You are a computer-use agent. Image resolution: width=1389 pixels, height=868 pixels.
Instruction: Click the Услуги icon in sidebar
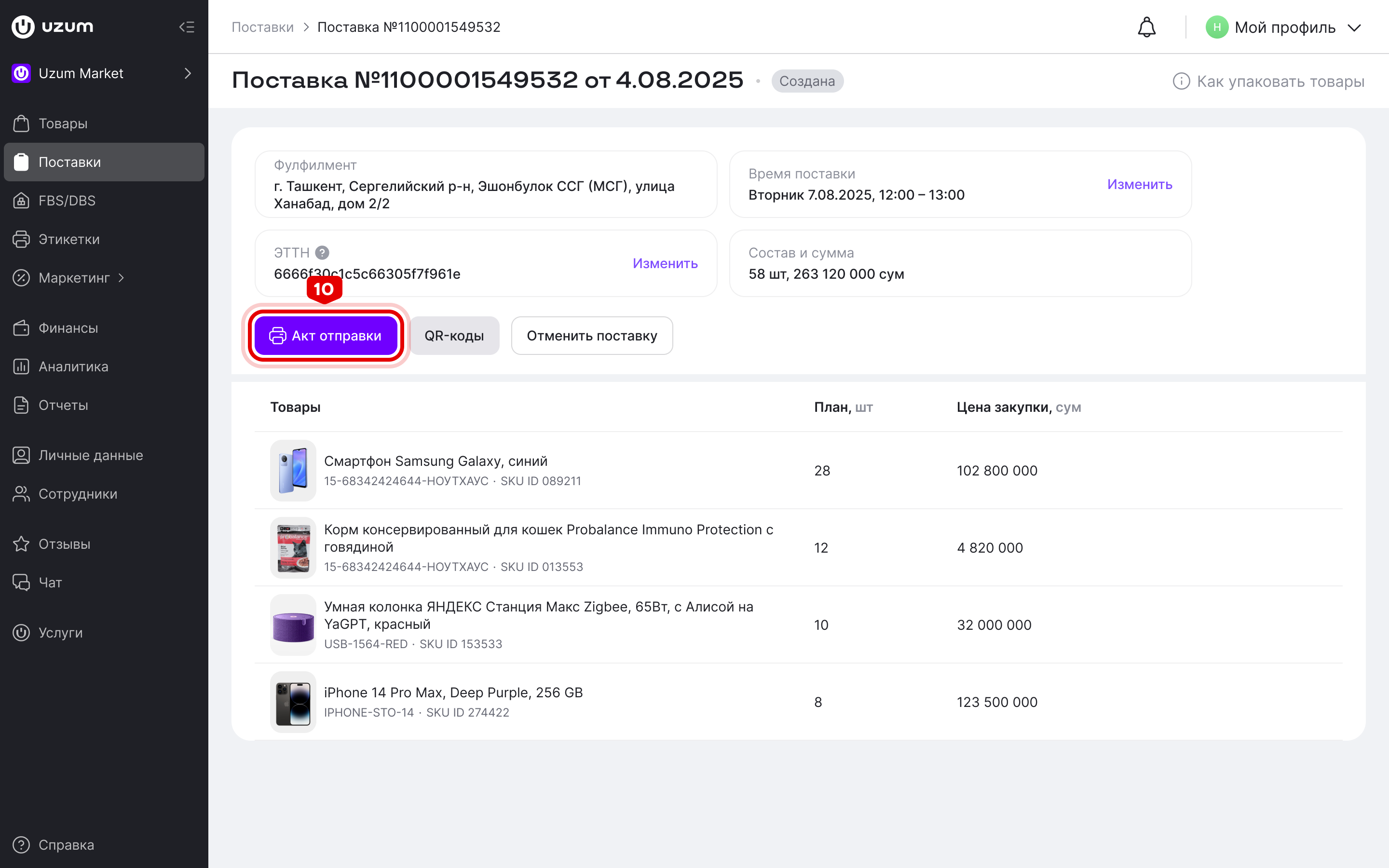point(21,633)
